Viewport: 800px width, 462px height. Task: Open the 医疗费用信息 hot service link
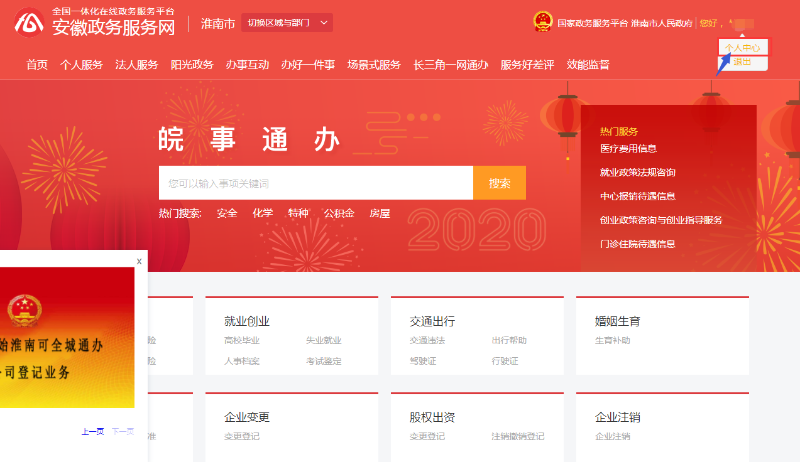628,148
